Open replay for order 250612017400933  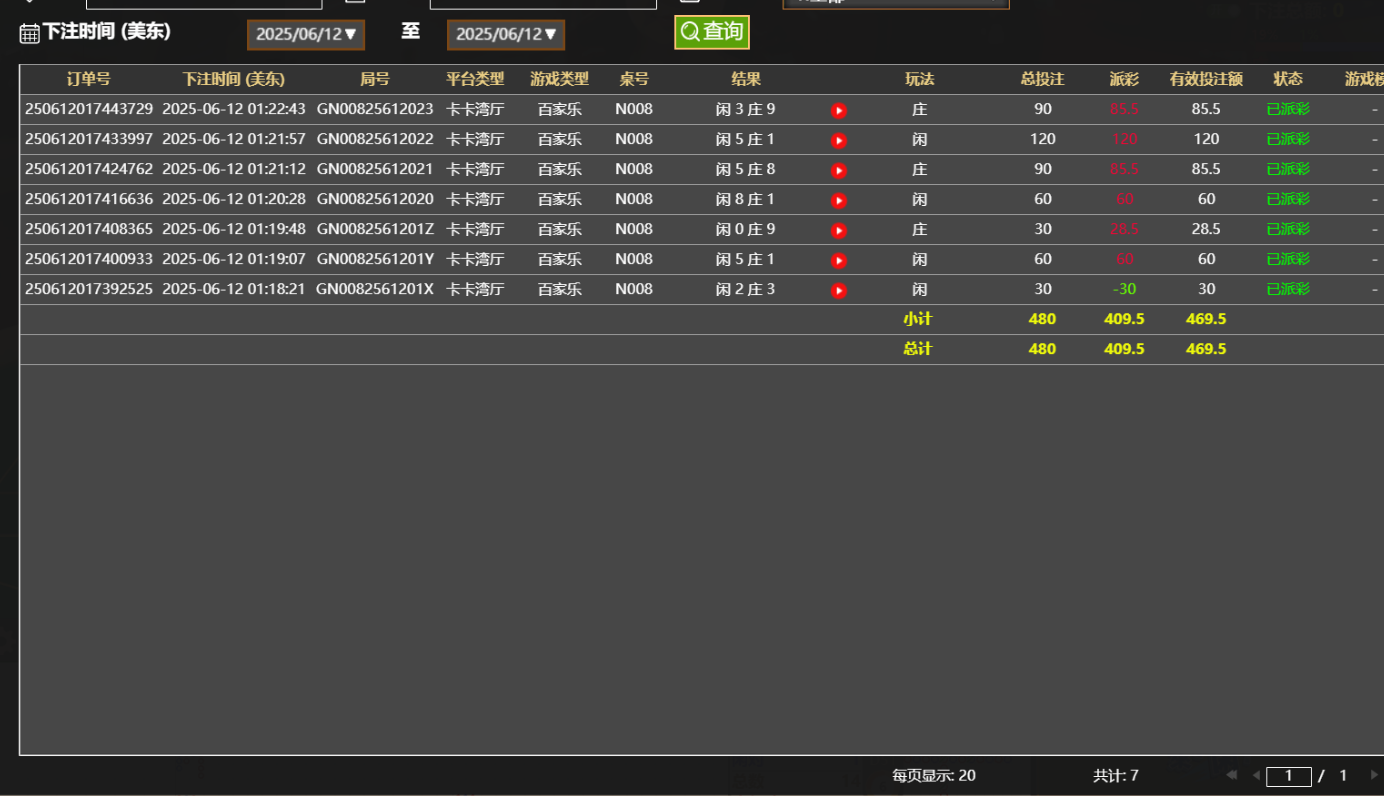click(x=839, y=261)
